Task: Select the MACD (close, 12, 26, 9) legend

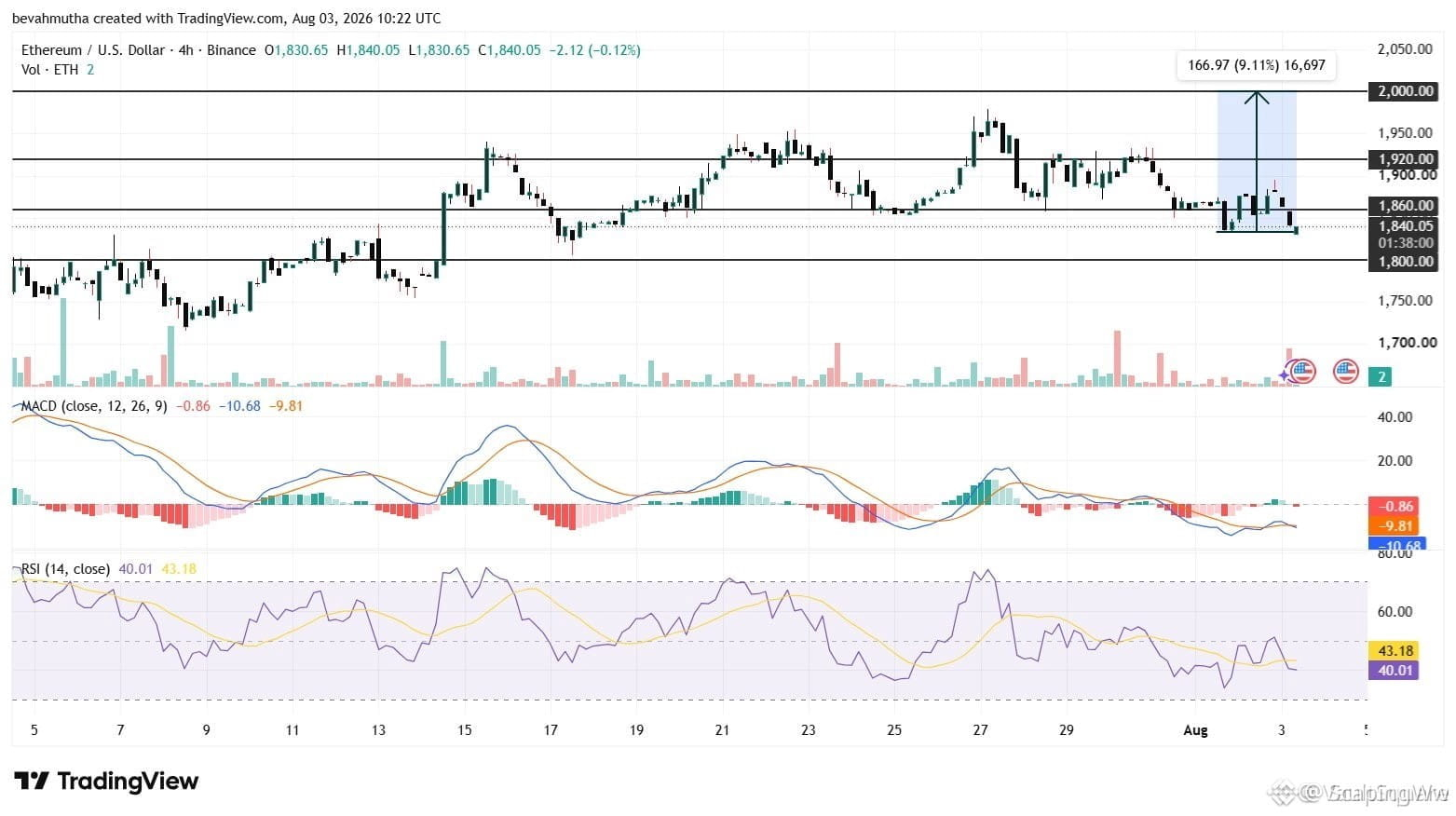Action: point(94,406)
